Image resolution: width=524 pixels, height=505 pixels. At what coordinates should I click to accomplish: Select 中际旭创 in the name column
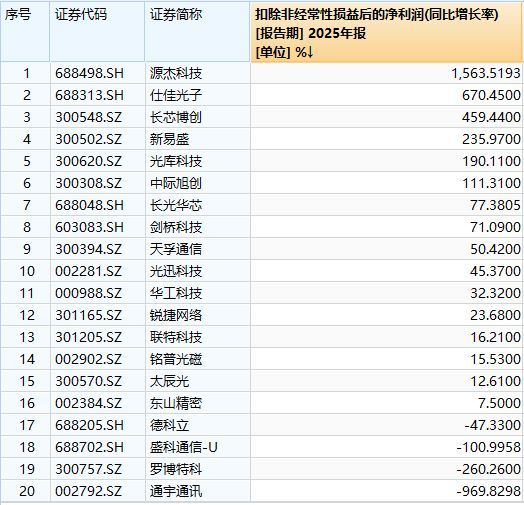(x=176, y=183)
